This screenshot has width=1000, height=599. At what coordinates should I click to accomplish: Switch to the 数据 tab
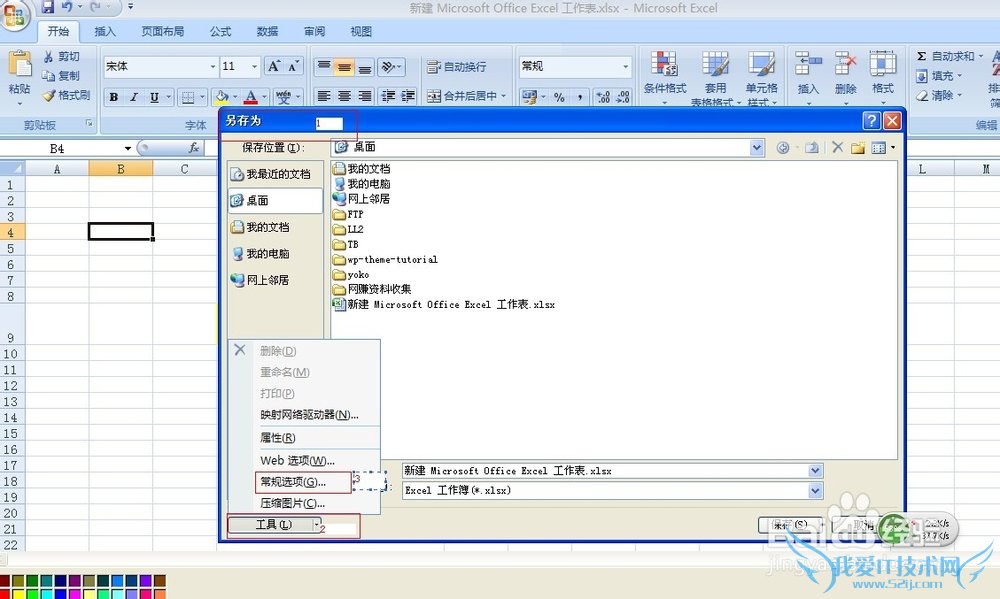click(x=267, y=31)
